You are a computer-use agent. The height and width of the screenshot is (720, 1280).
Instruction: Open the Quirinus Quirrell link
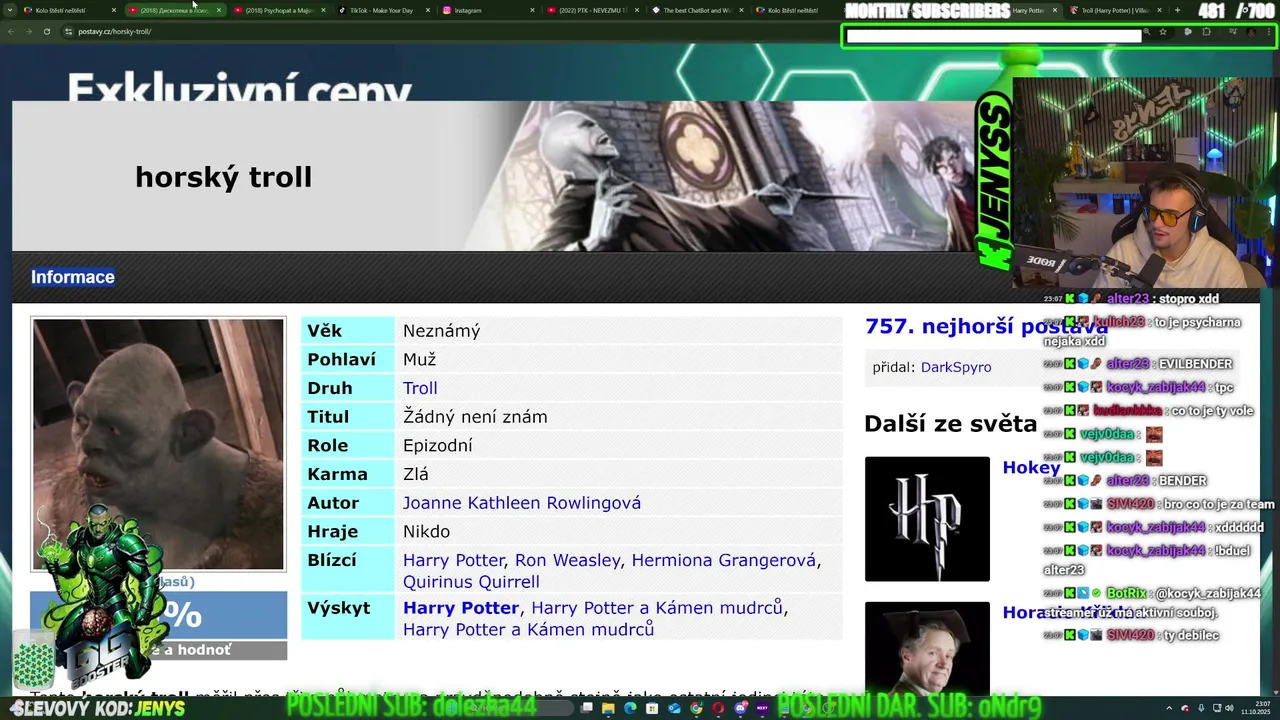click(471, 582)
